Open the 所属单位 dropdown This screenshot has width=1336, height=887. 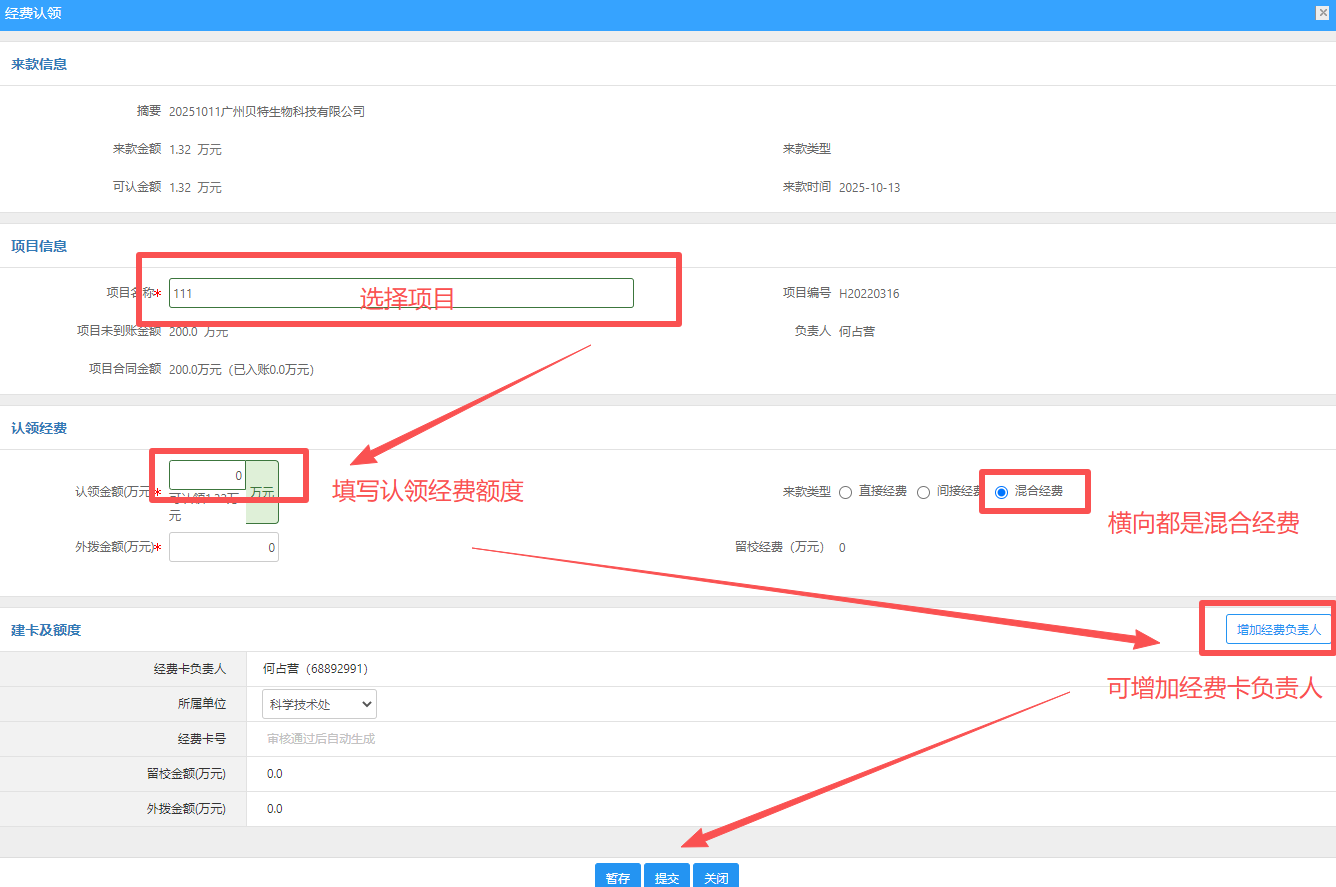point(319,704)
